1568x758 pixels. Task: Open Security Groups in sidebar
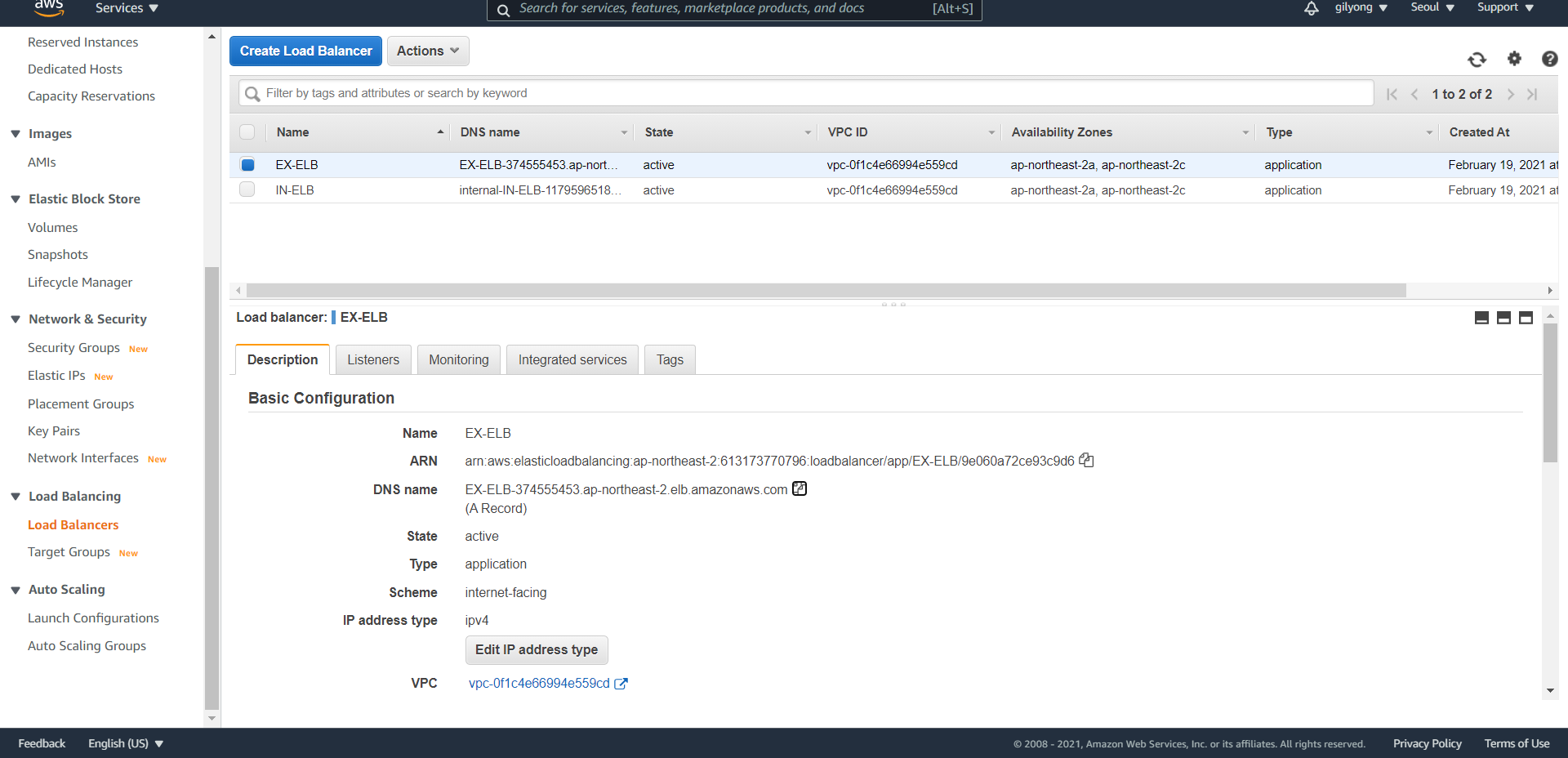tap(73, 348)
